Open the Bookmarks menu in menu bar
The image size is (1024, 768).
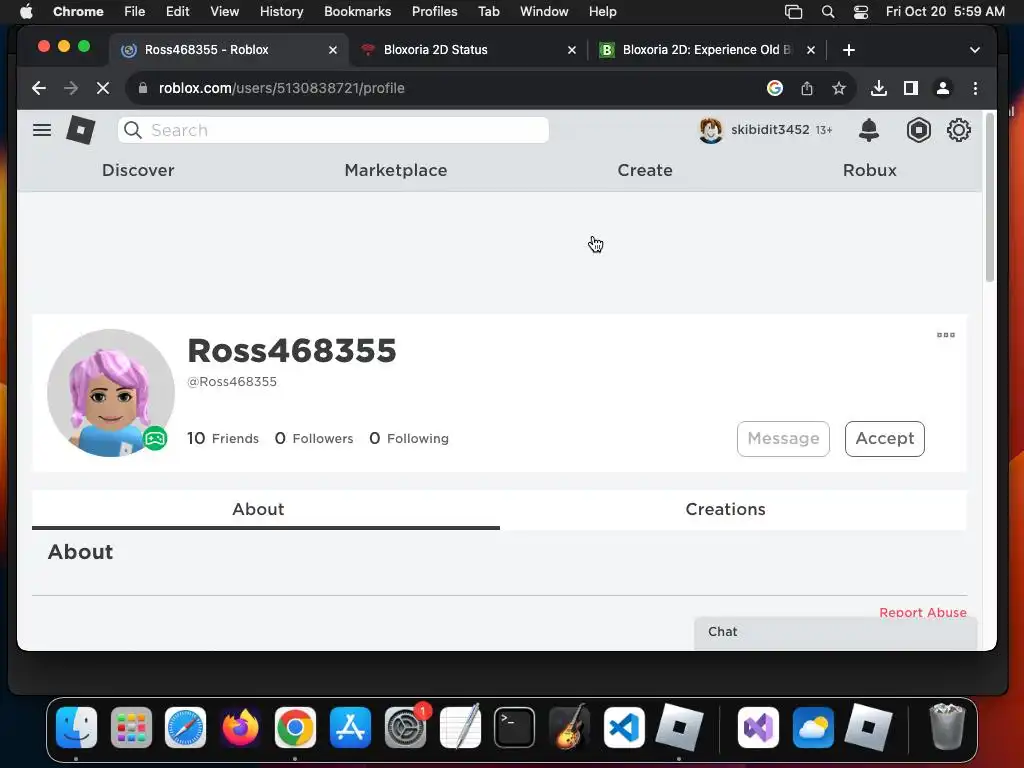(357, 12)
